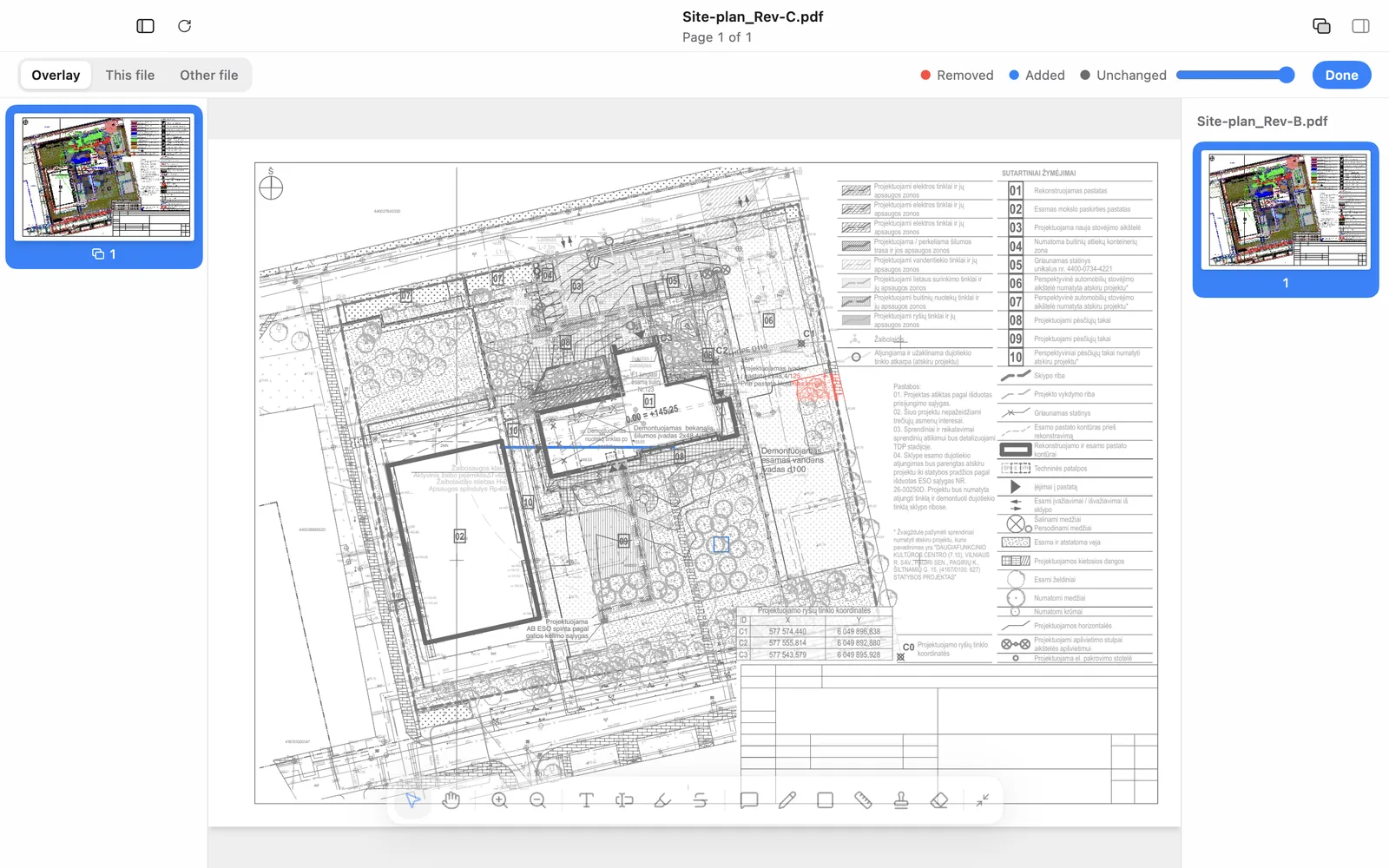
Task: Click the zoom out magnifier
Action: (537, 800)
